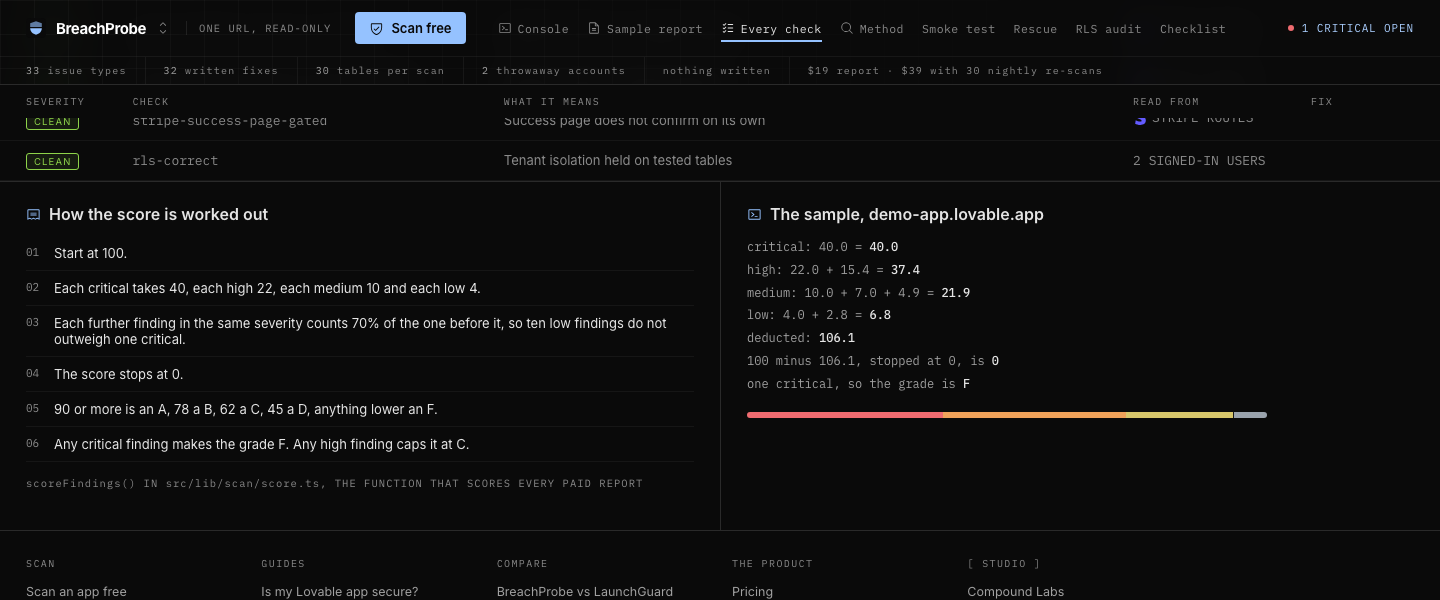The image size is (1440, 600).
Task: Open 'BreachProbe vs LaunchGuard' comparison link
Action: tap(585, 592)
